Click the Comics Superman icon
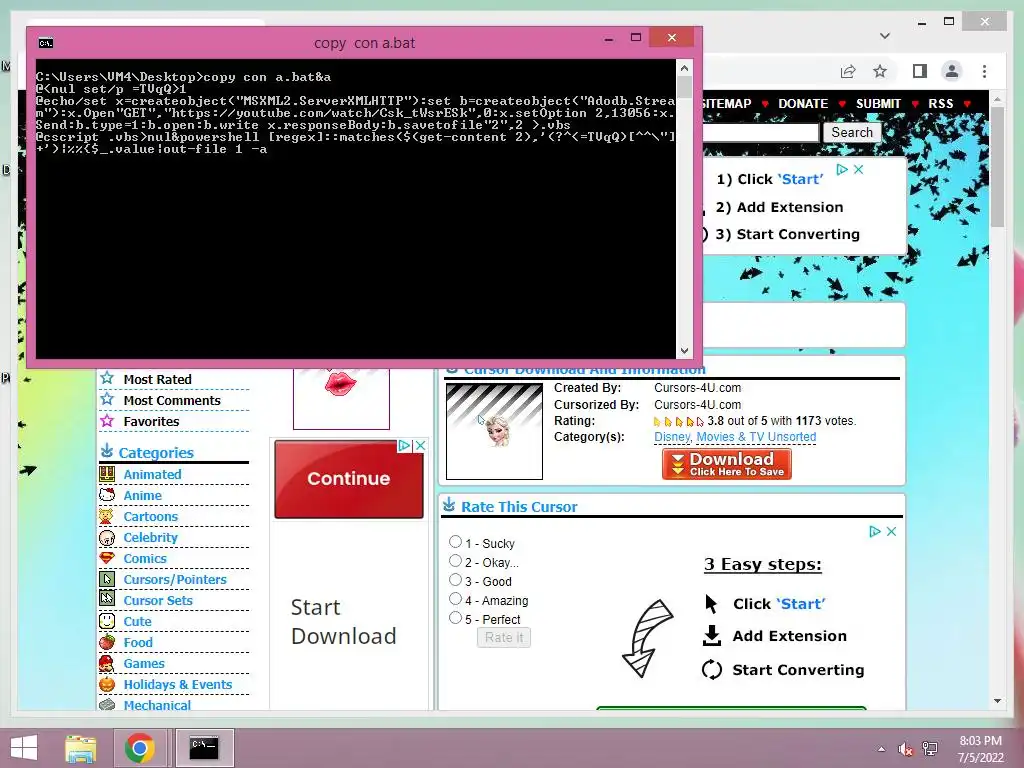The image size is (1024, 768). 107,558
